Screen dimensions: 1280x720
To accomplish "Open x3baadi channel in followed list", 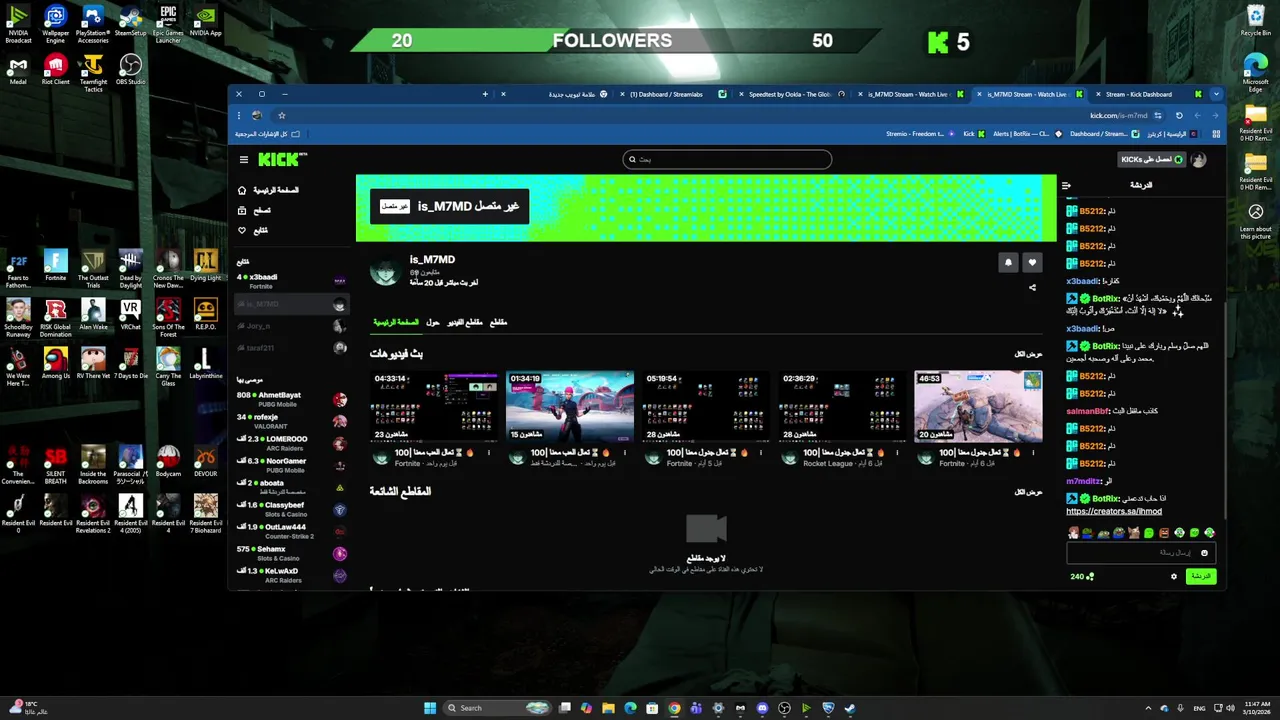I will pyautogui.click(x=290, y=281).
